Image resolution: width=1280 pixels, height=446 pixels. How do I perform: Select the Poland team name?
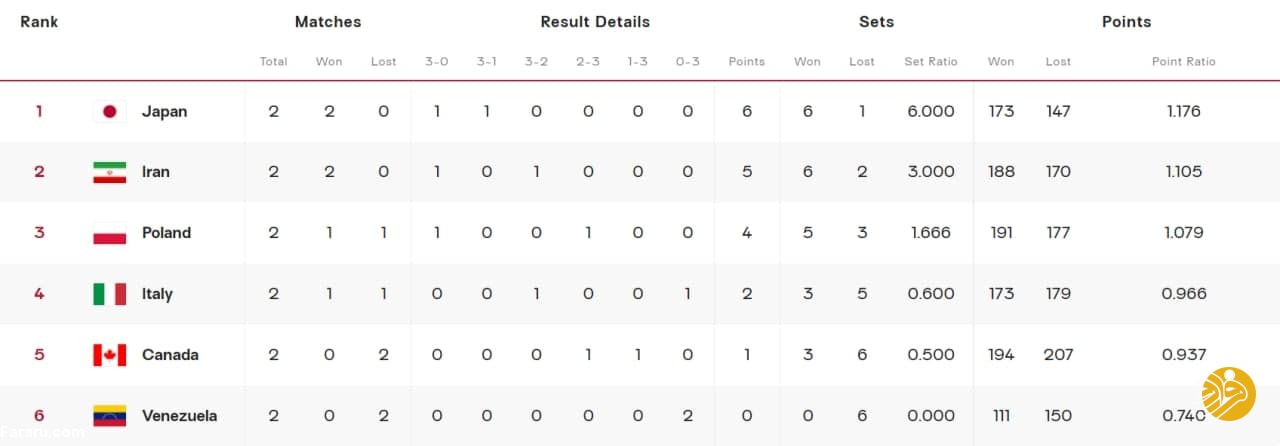166,233
